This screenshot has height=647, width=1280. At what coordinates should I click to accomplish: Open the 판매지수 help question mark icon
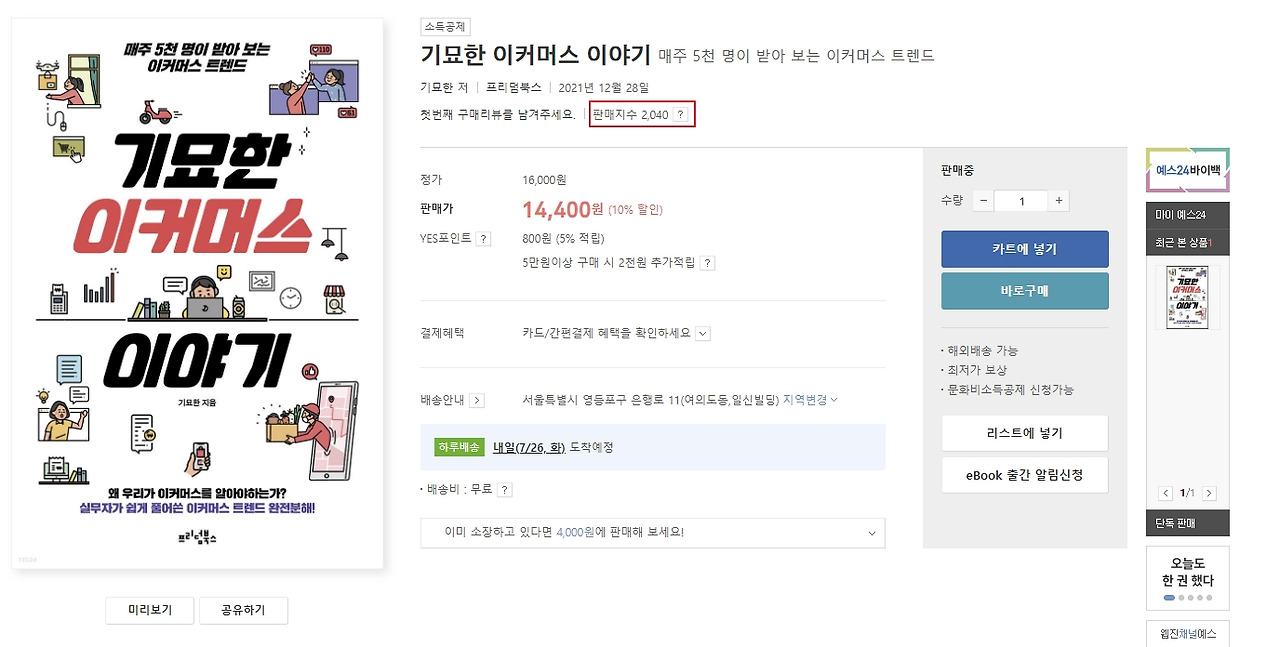(681, 114)
